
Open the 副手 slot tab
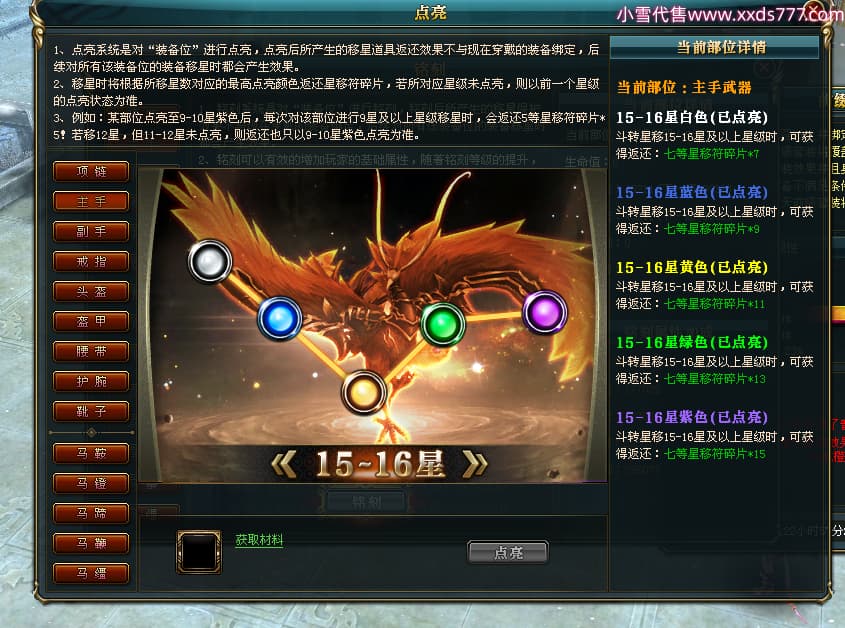[x=91, y=232]
